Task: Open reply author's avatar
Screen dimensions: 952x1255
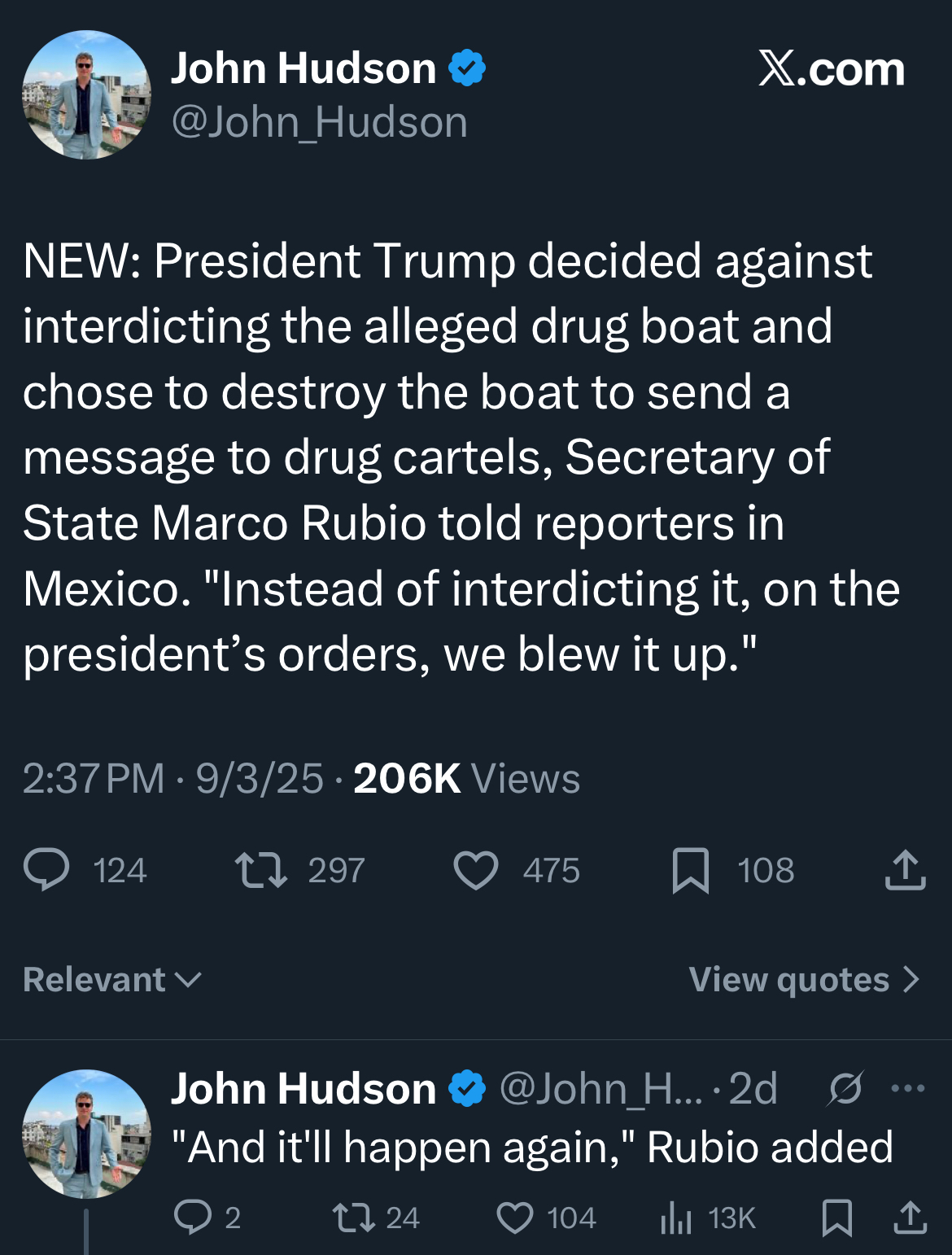Action: click(x=86, y=1134)
